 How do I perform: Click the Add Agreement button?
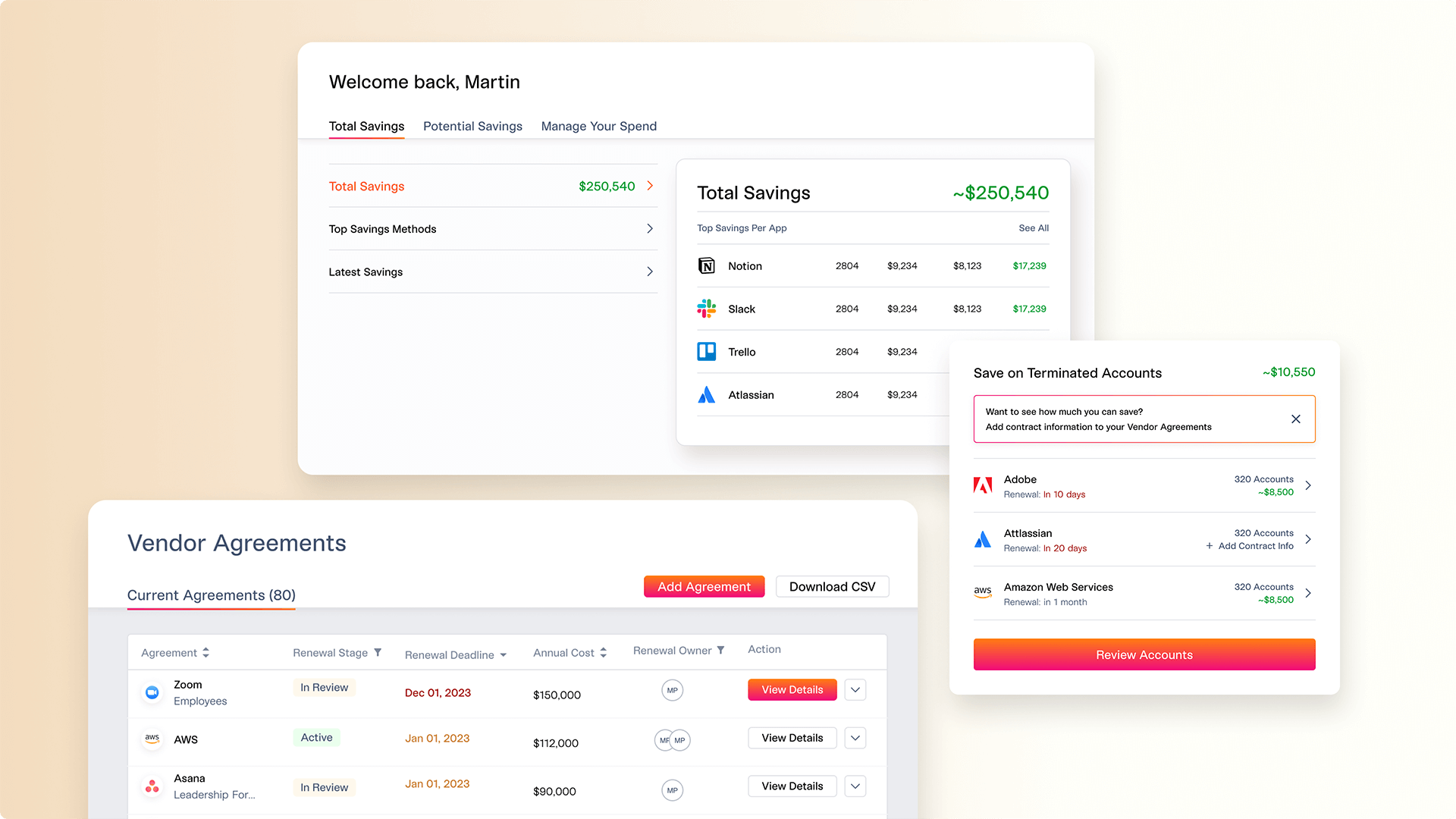pyautogui.click(x=704, y=586)
